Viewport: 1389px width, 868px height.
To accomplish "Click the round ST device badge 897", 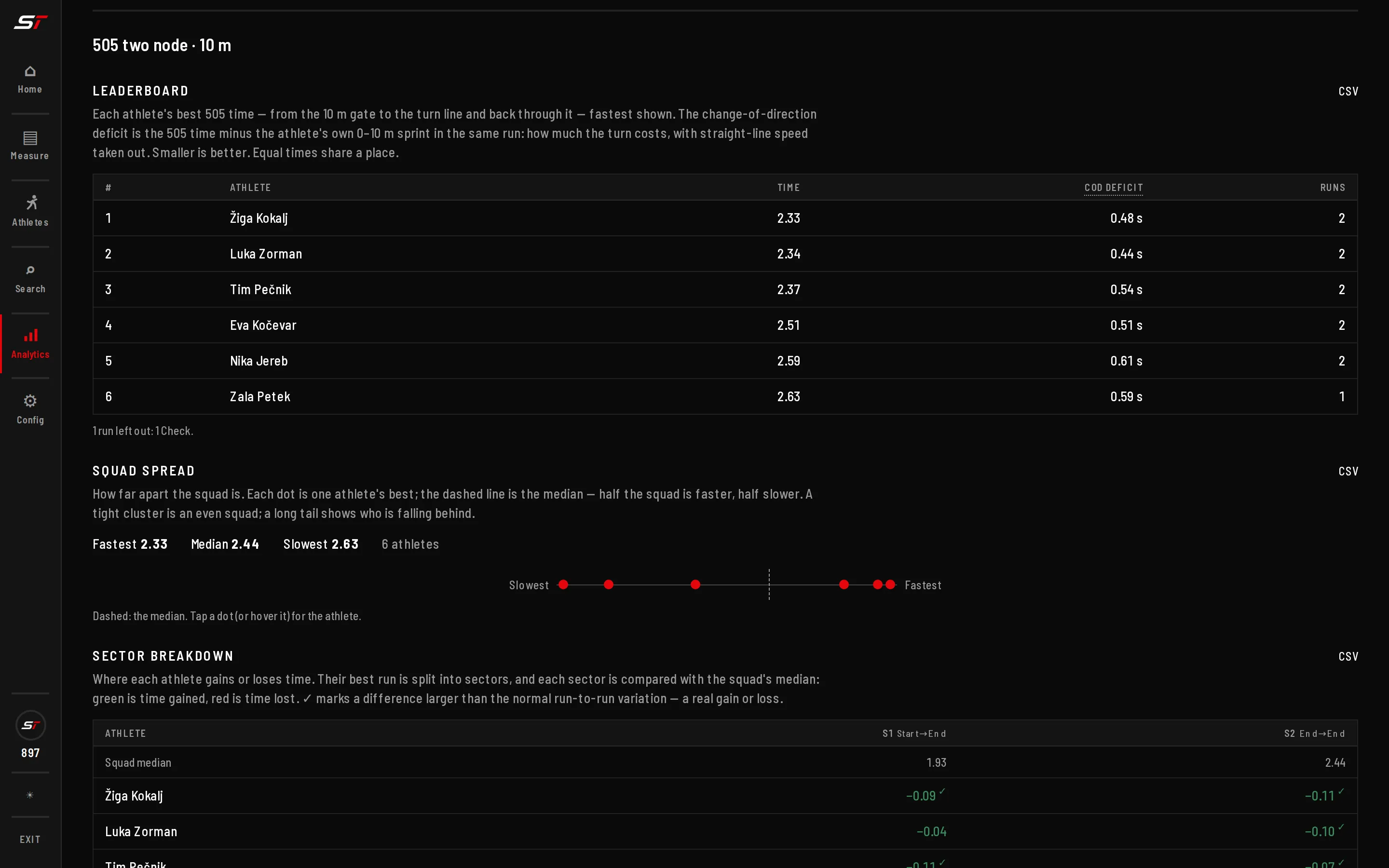I will [30, 725].
